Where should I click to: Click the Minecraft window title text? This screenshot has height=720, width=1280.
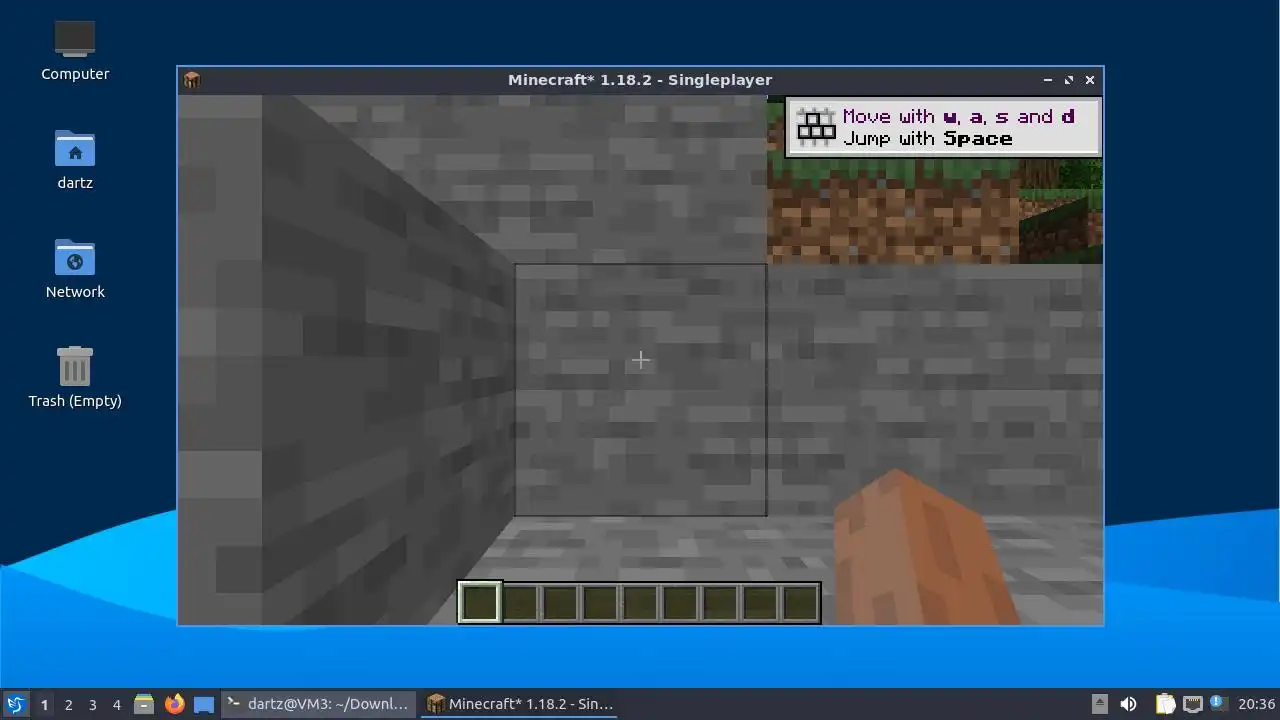coord(640,80)
